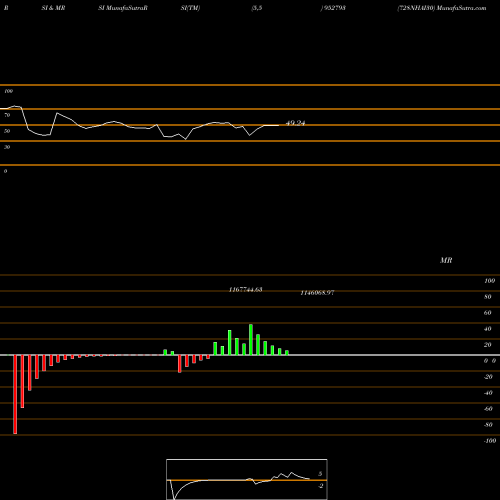Click the header text SI MunafaSutraR
Image resolution: width=500 pixels, height=500 pixels.
tap(123, 8)
